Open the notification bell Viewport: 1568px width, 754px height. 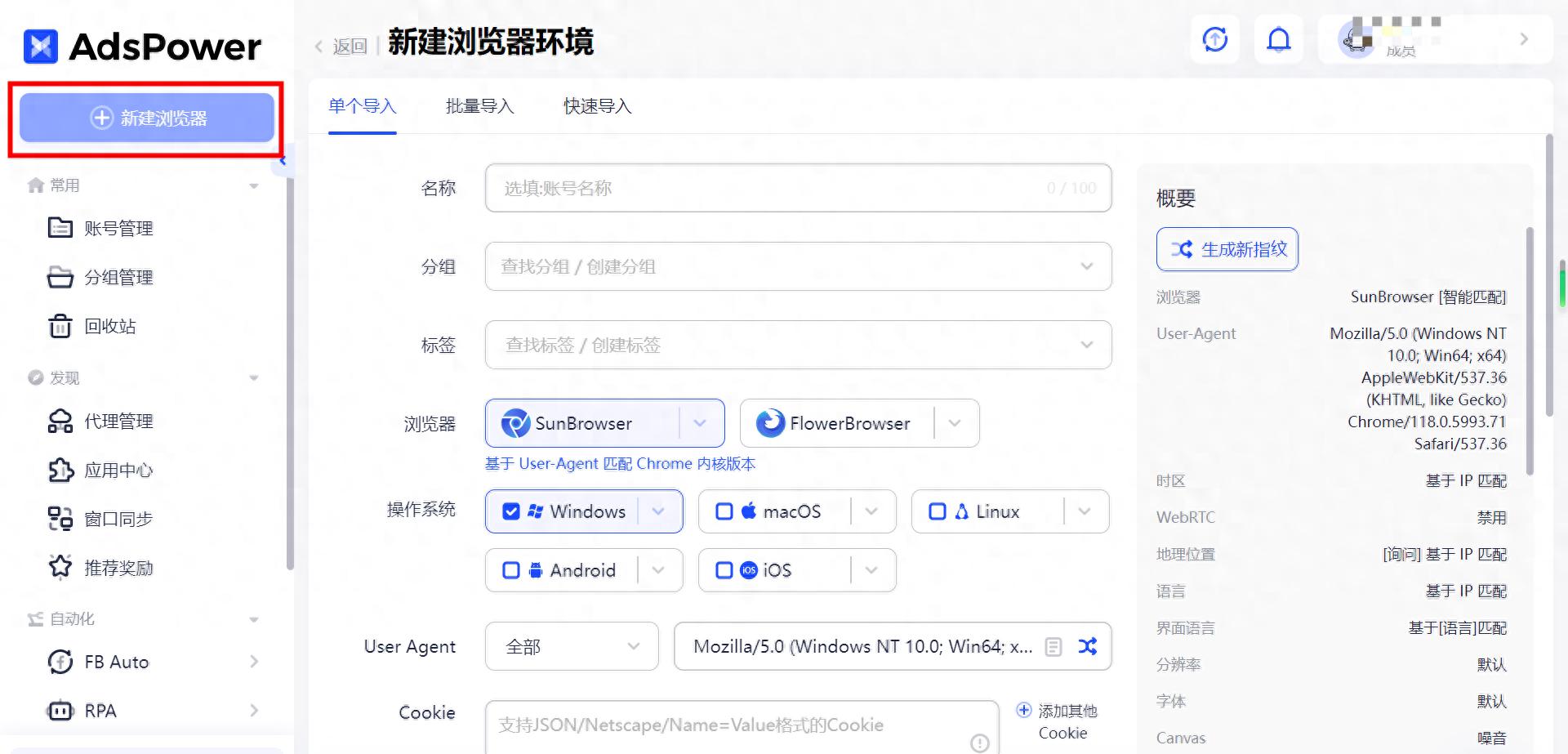pos(1278,38)
